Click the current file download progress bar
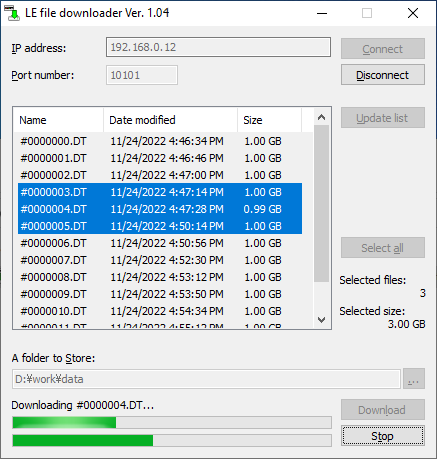The height and width of the screenshot is (459, 437). click(x=172, y=422)
